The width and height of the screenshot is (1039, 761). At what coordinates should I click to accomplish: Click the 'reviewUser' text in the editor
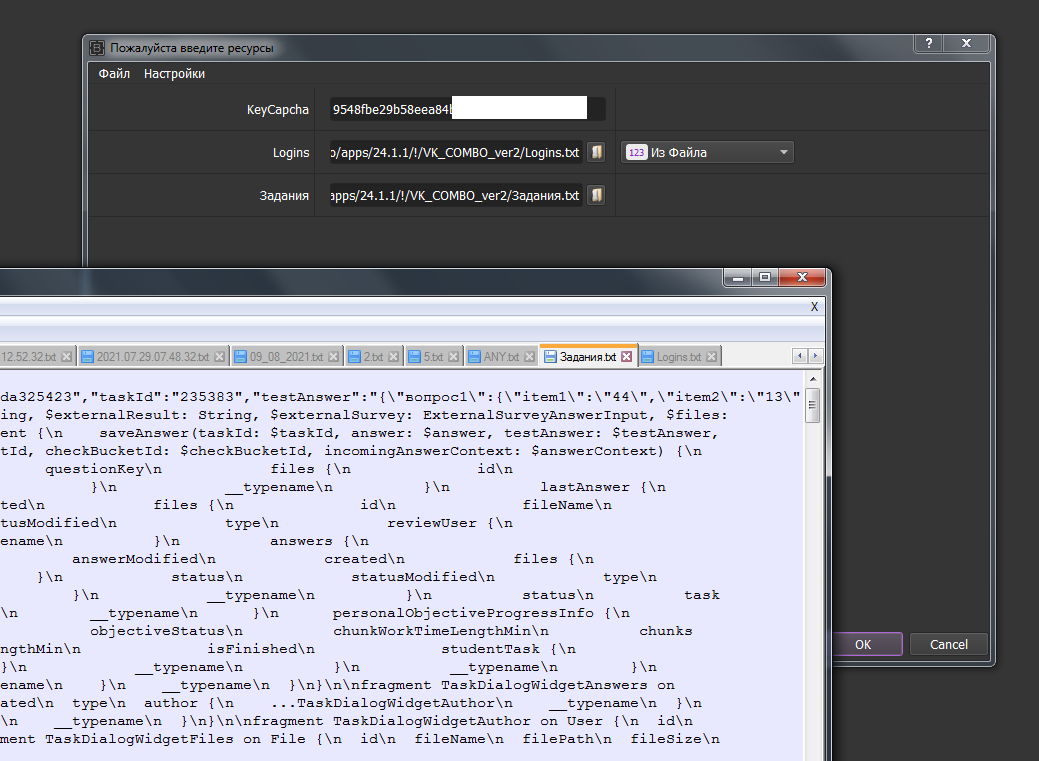pyautogui.click(x=432, y=523)
